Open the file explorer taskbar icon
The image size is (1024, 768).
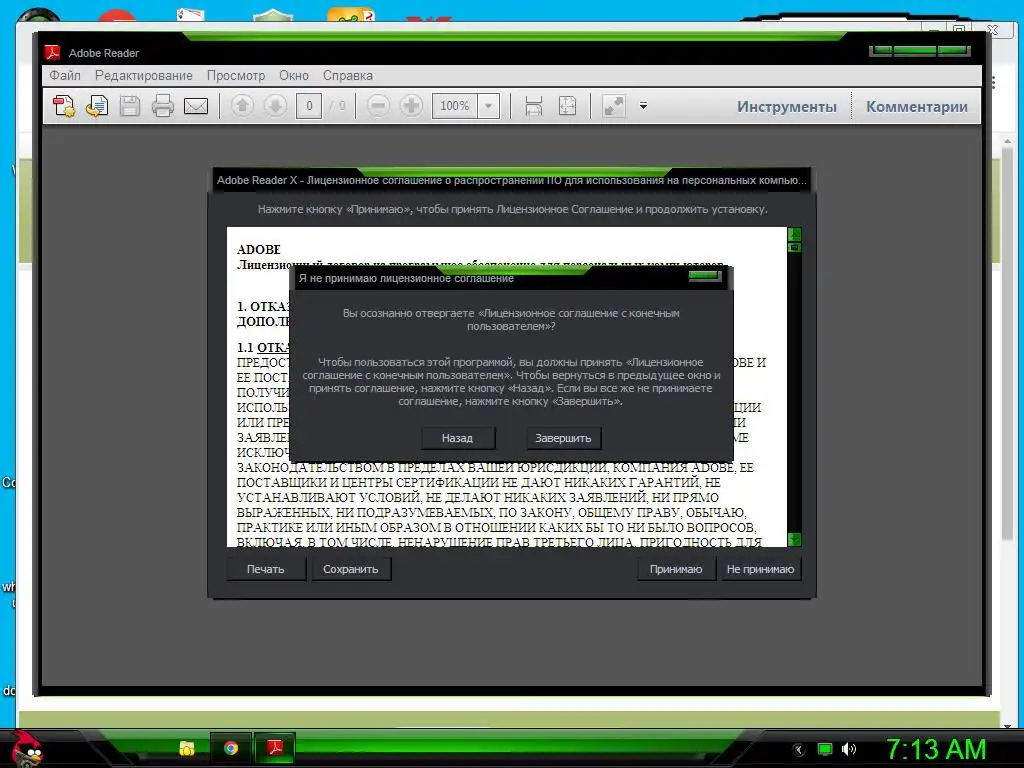[187, 748]
